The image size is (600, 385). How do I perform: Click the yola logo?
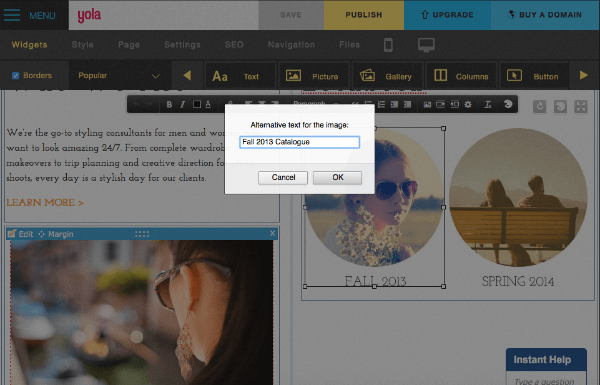(x=89, y=15)
